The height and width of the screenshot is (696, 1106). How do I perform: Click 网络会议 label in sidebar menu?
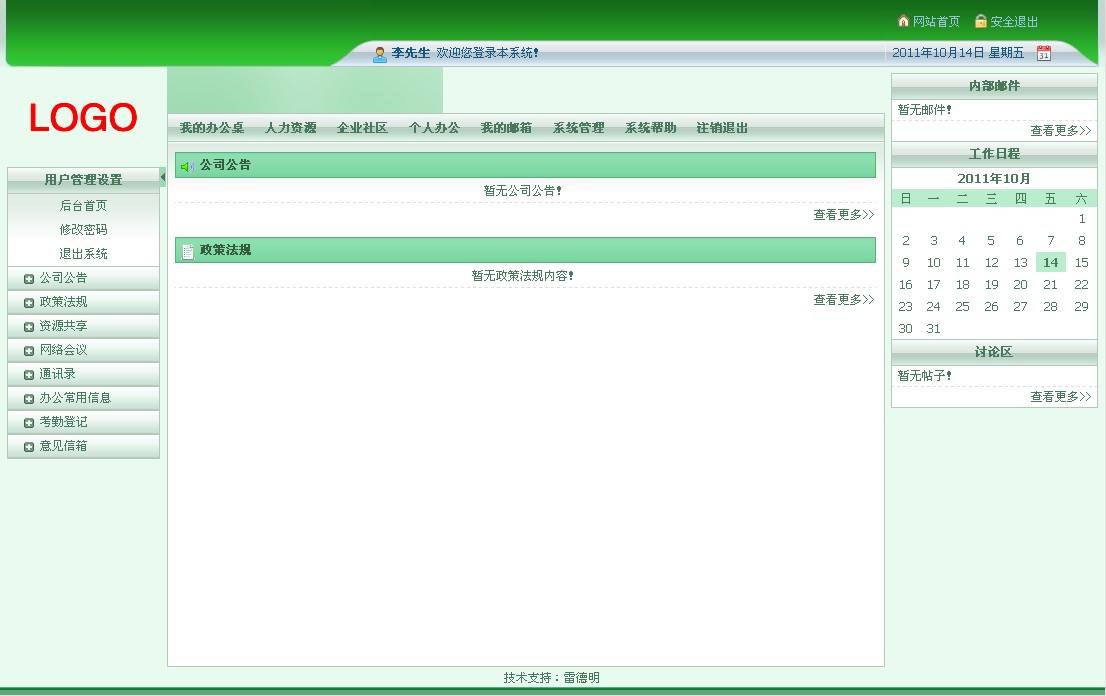pyautogui.click(x=63, y=350)
